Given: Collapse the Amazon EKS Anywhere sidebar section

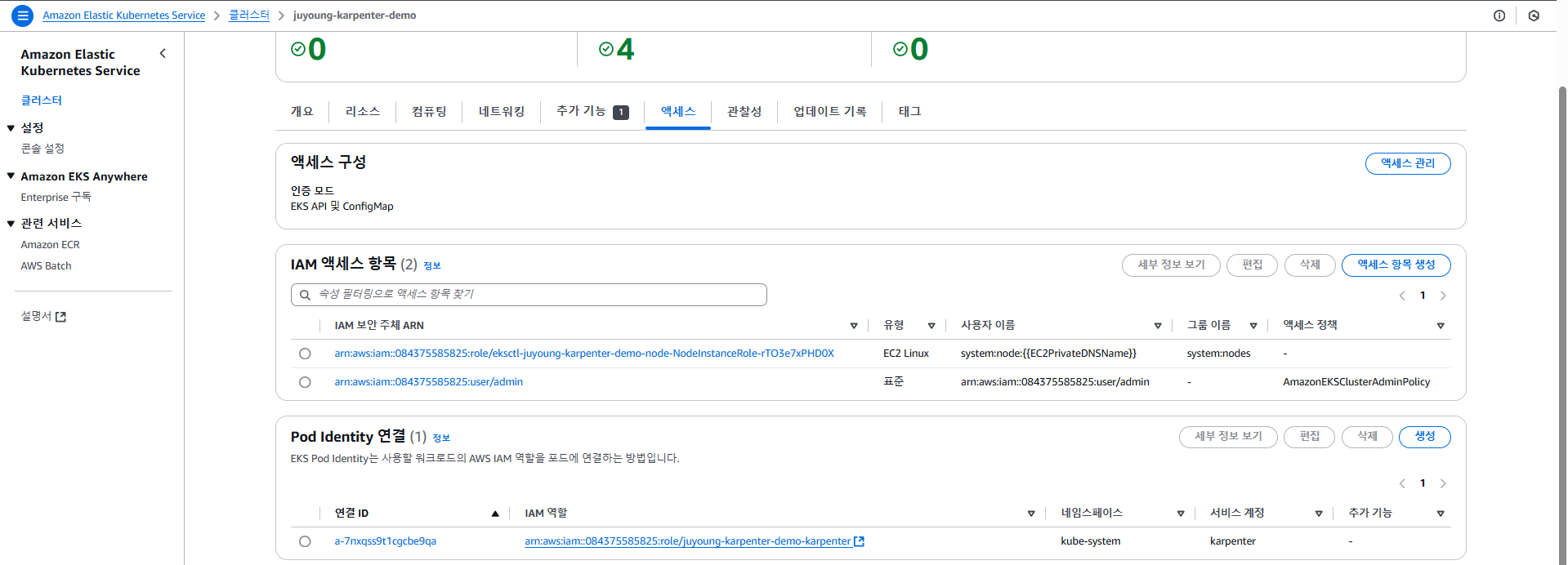Looking at the screenshot, I should click(x=11, y=176).
